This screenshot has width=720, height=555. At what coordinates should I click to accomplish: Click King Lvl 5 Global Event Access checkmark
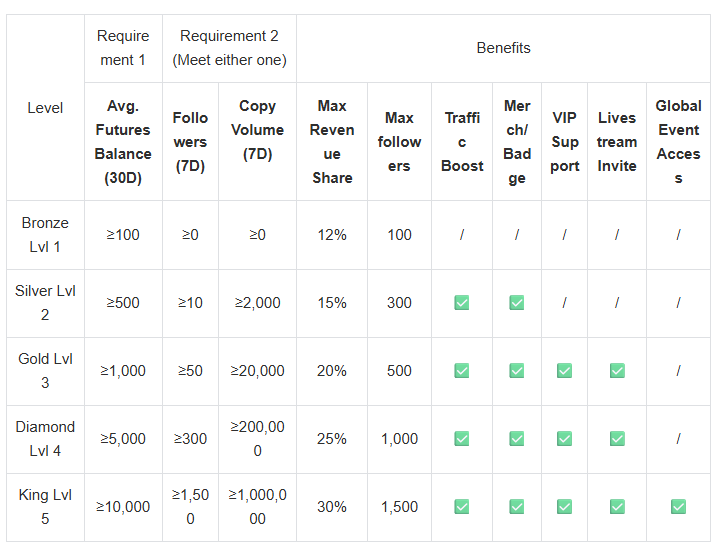[678, 507]
